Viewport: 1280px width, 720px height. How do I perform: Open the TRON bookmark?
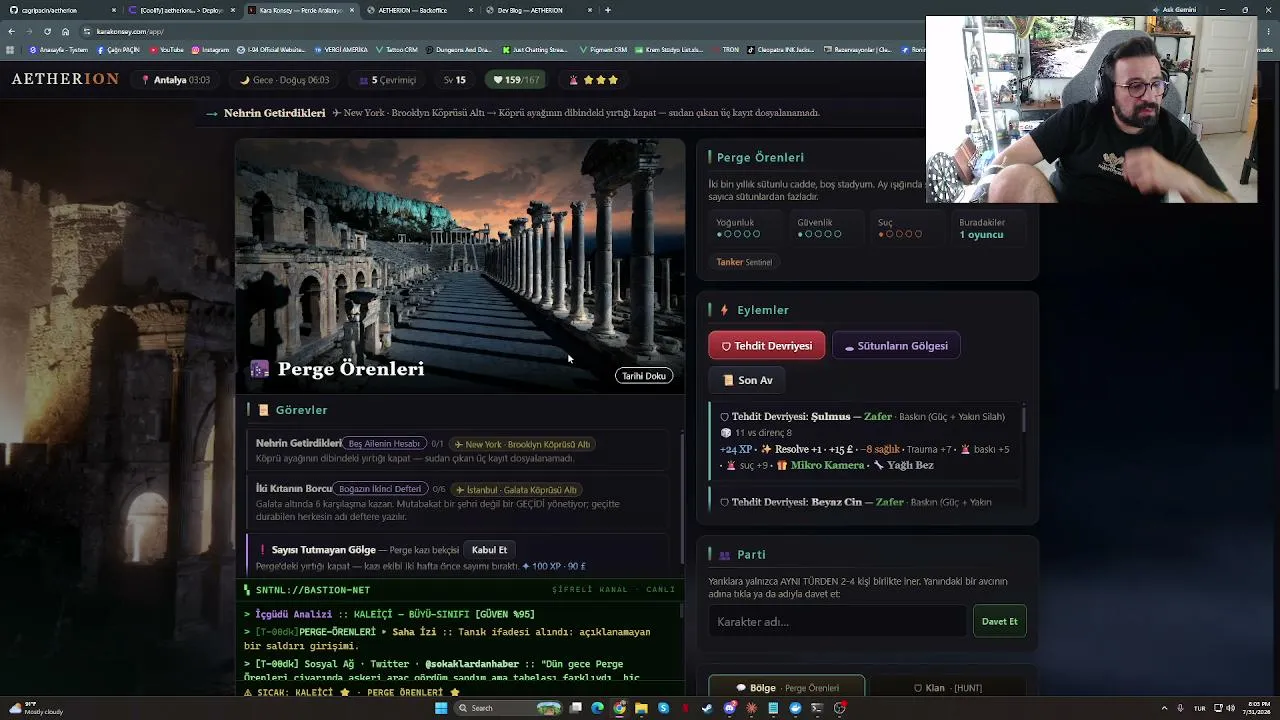click(726, 49)
